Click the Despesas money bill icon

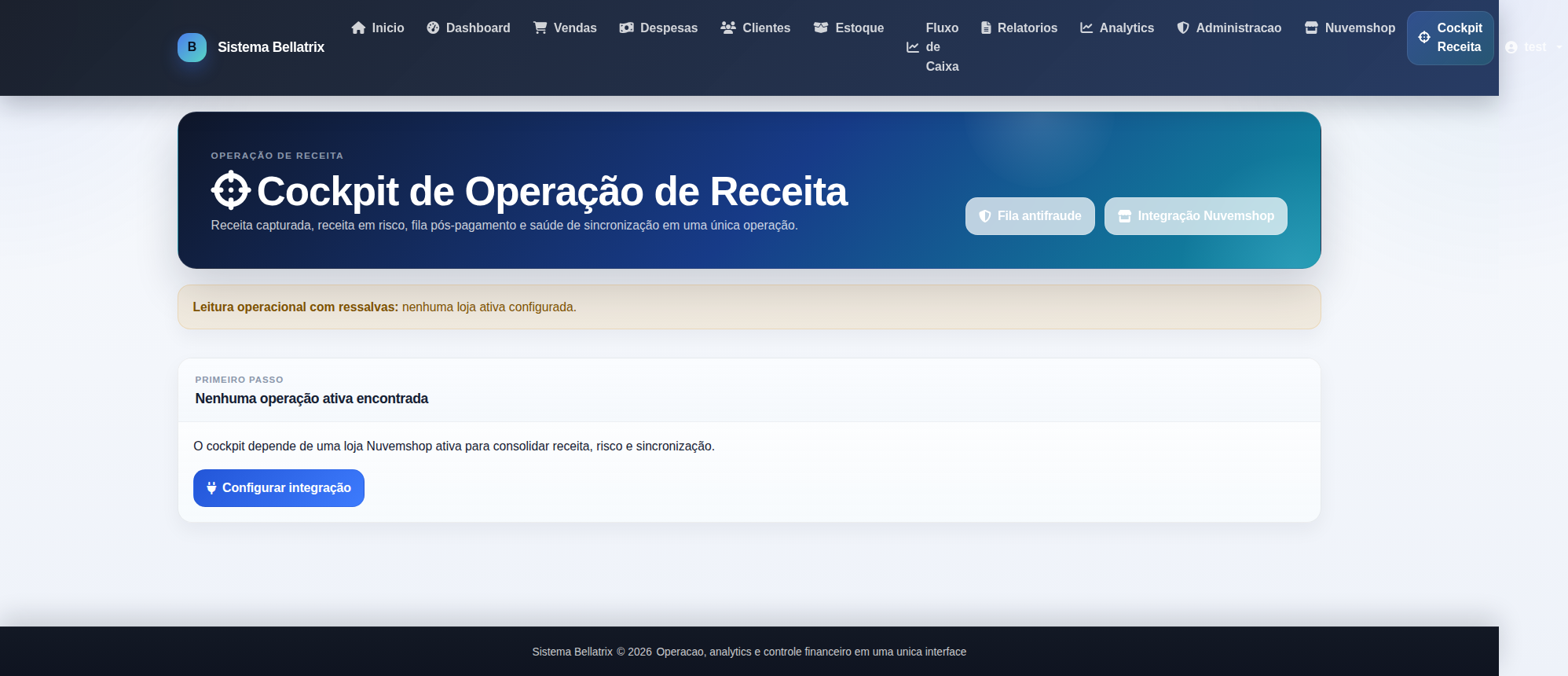point(626,28)
